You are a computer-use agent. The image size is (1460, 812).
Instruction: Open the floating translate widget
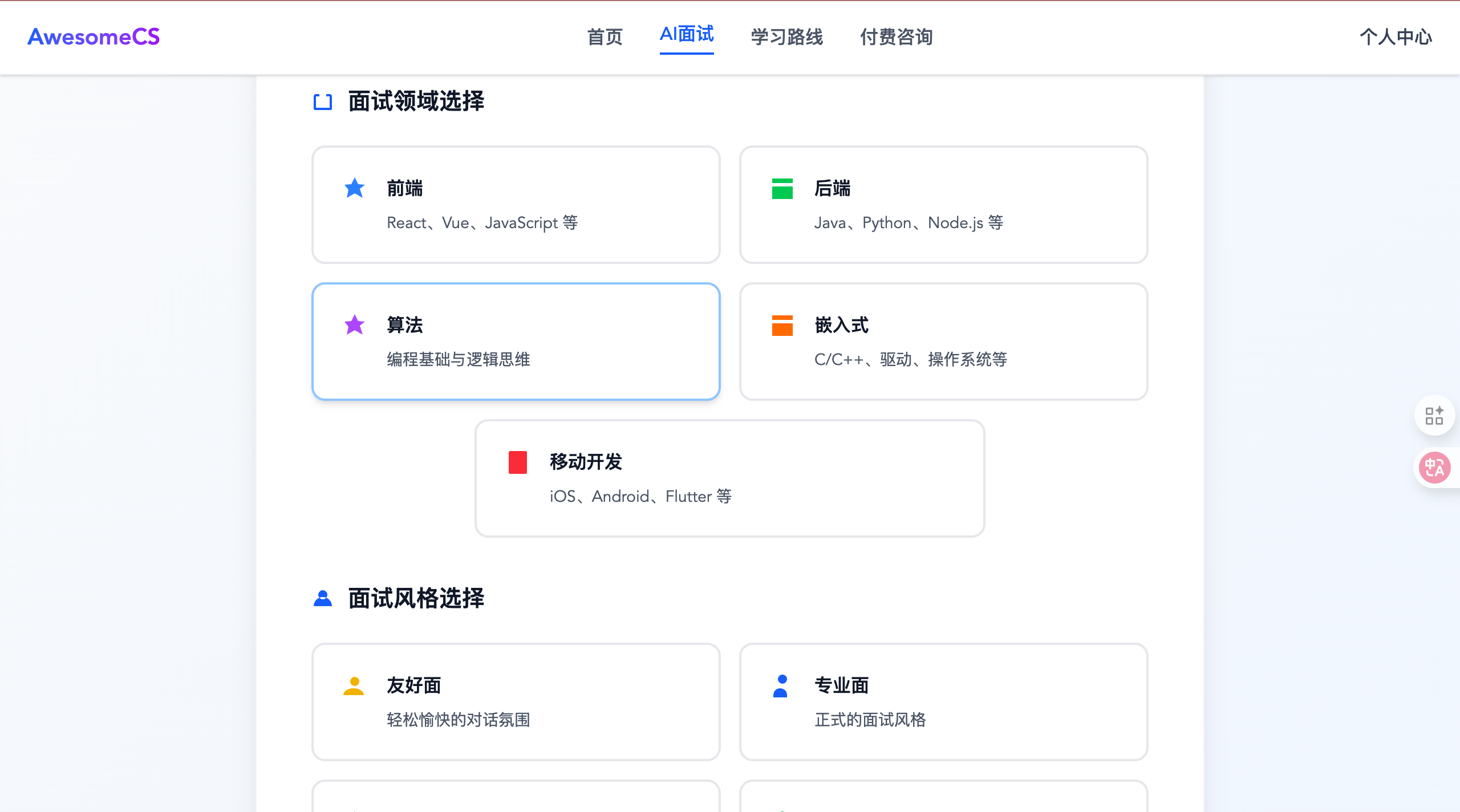tap(1434, 468)
